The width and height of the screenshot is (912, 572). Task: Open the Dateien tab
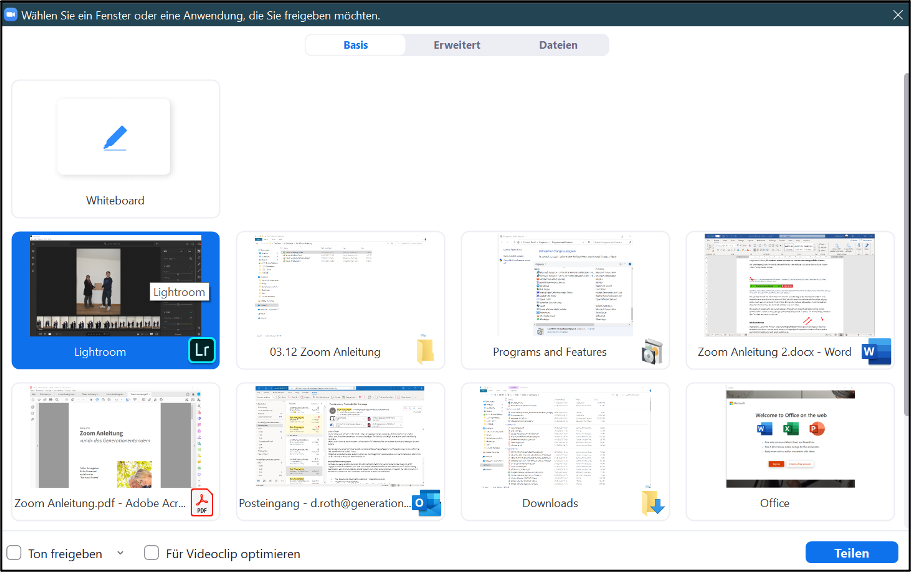(x=558, y=45)
